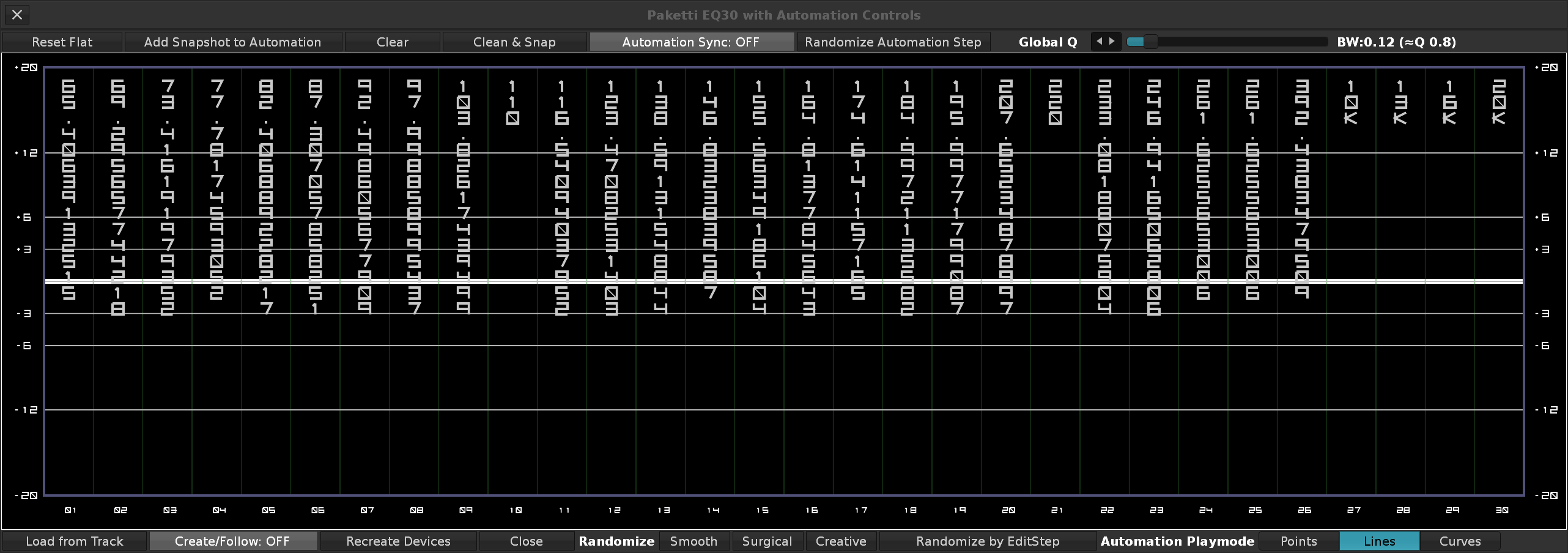Click EQ band 22 column
This screenshot has width=1568, height=553.
1104,281
